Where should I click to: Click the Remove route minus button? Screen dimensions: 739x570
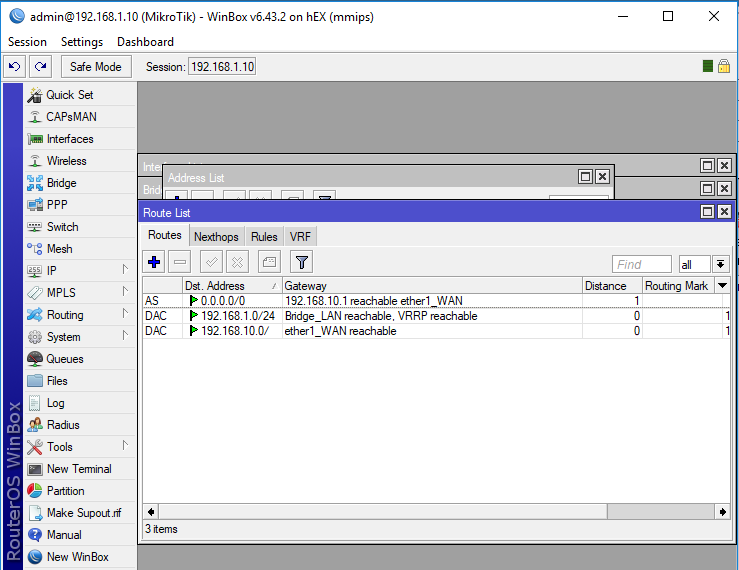point(180,262)
